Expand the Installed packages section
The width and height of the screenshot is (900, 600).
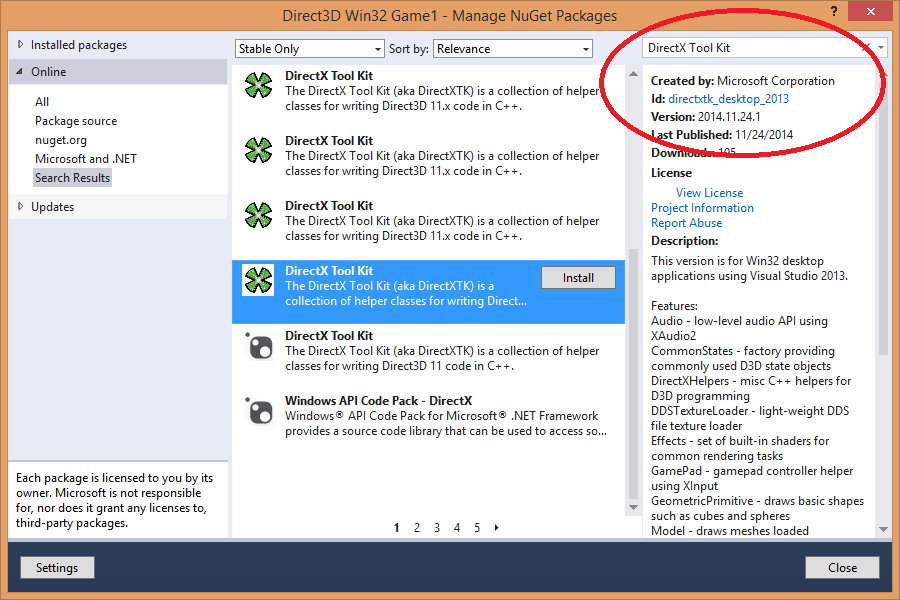click(21, 45)
